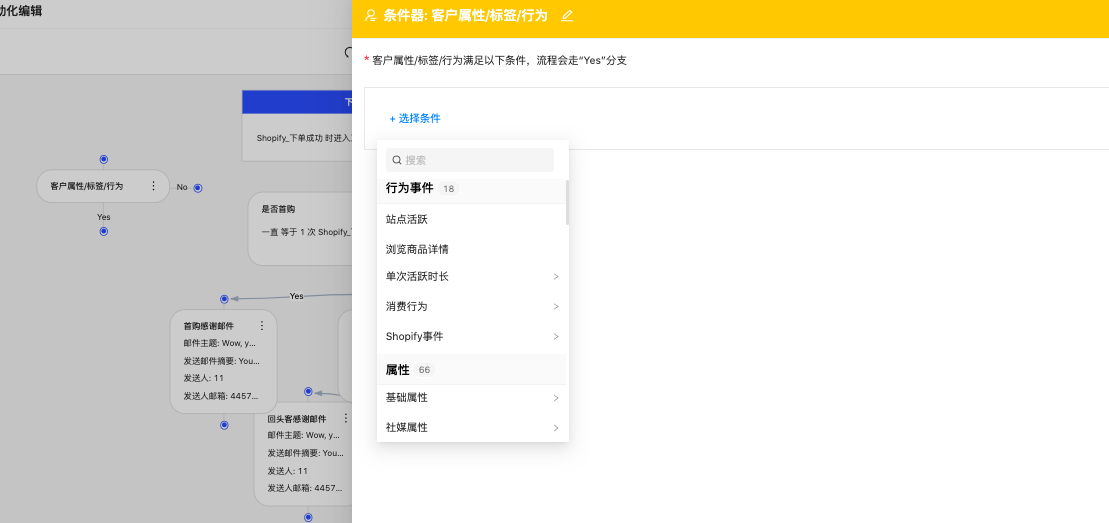
Task: Click the + 选择条件 link
Action: 415,118
